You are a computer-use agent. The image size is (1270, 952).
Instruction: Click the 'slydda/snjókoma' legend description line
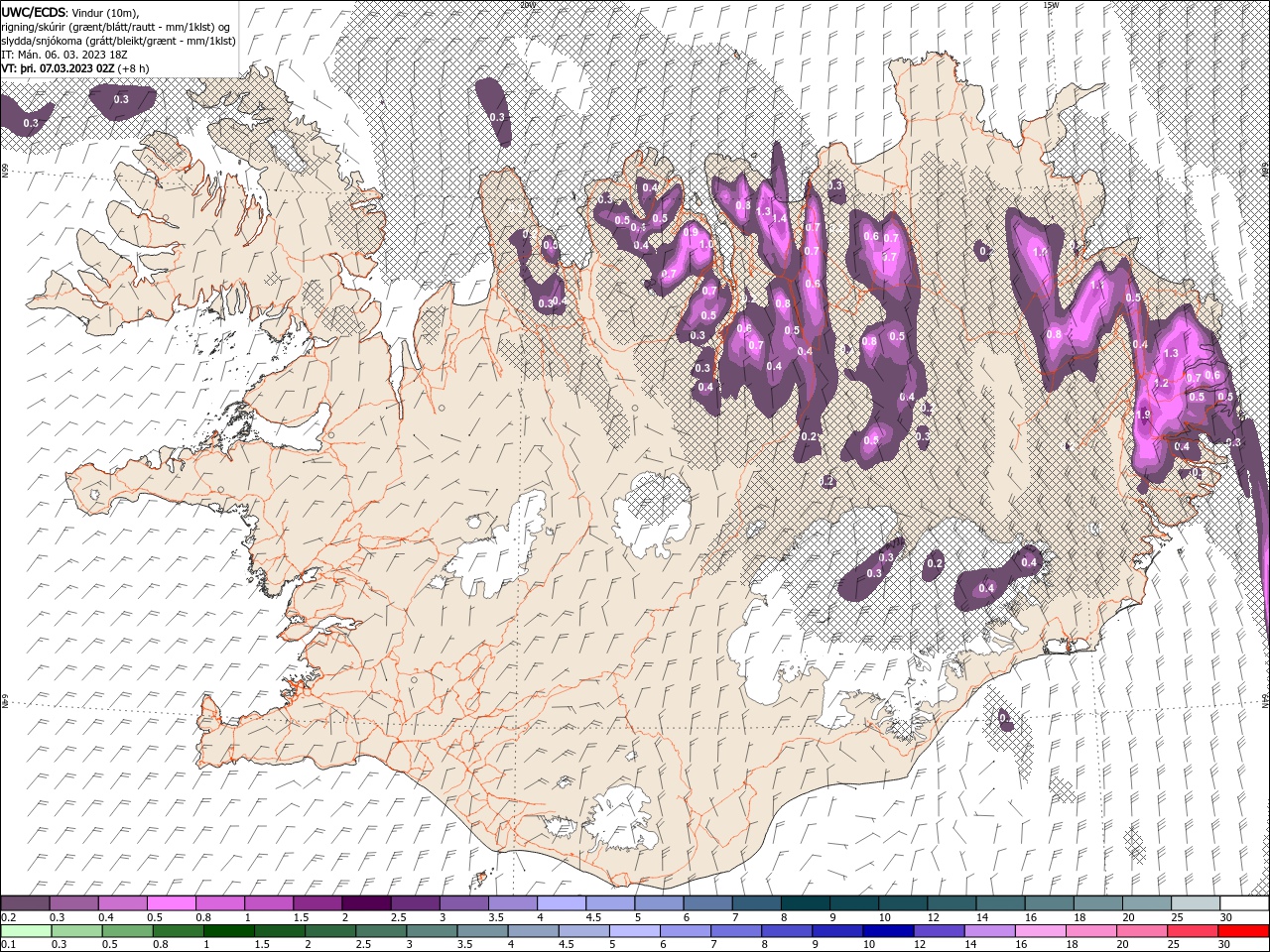pos(118,41)
